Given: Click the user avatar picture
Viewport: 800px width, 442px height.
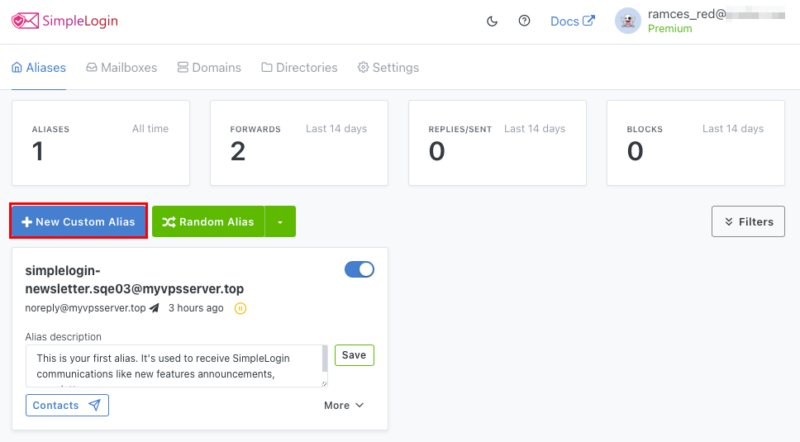Looking at the screenshot, I should pos(628,21).
